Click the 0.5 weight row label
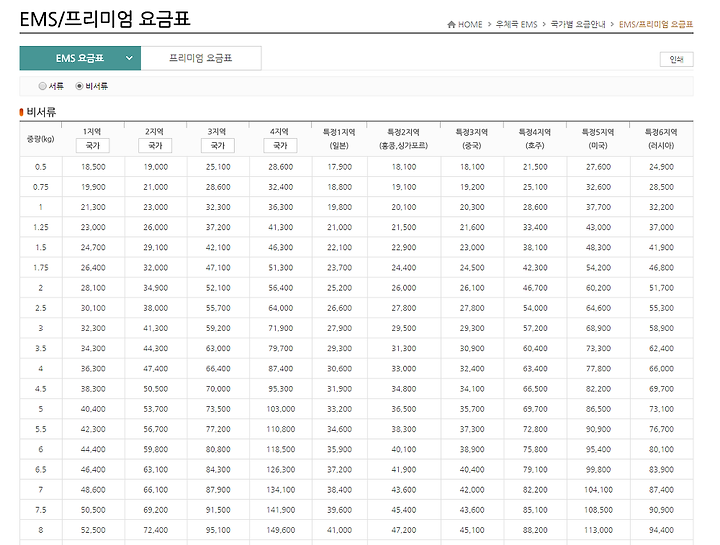 [41, 167]
